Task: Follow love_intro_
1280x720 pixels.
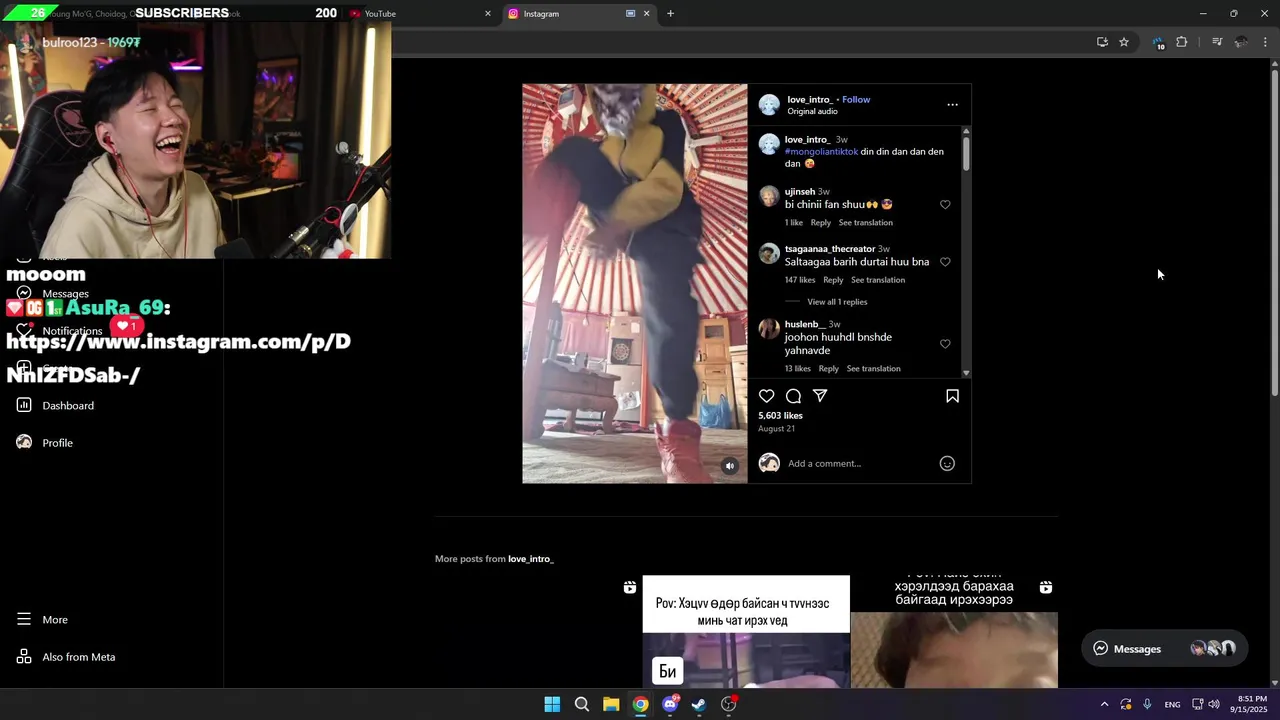Action: (x=856, y=99)
